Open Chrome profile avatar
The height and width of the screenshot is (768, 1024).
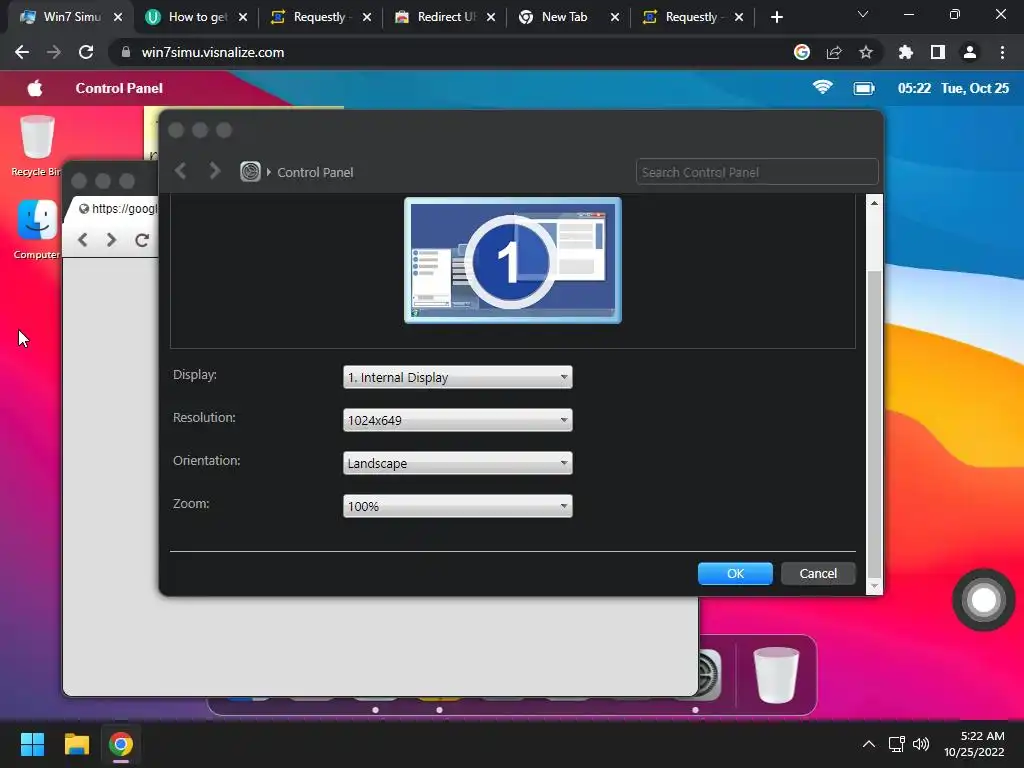coord(970,52)
